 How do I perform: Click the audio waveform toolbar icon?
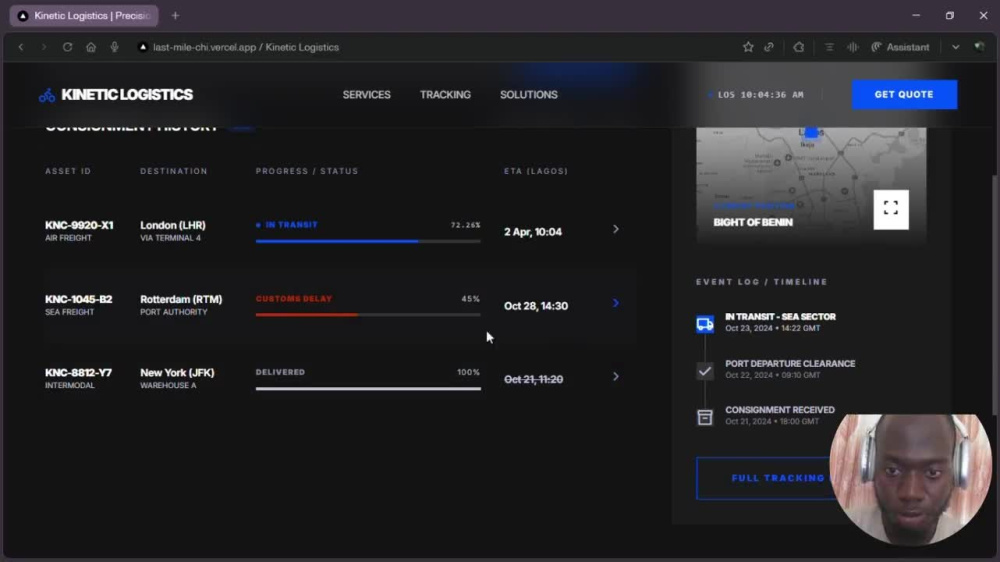tap(853, 47)
